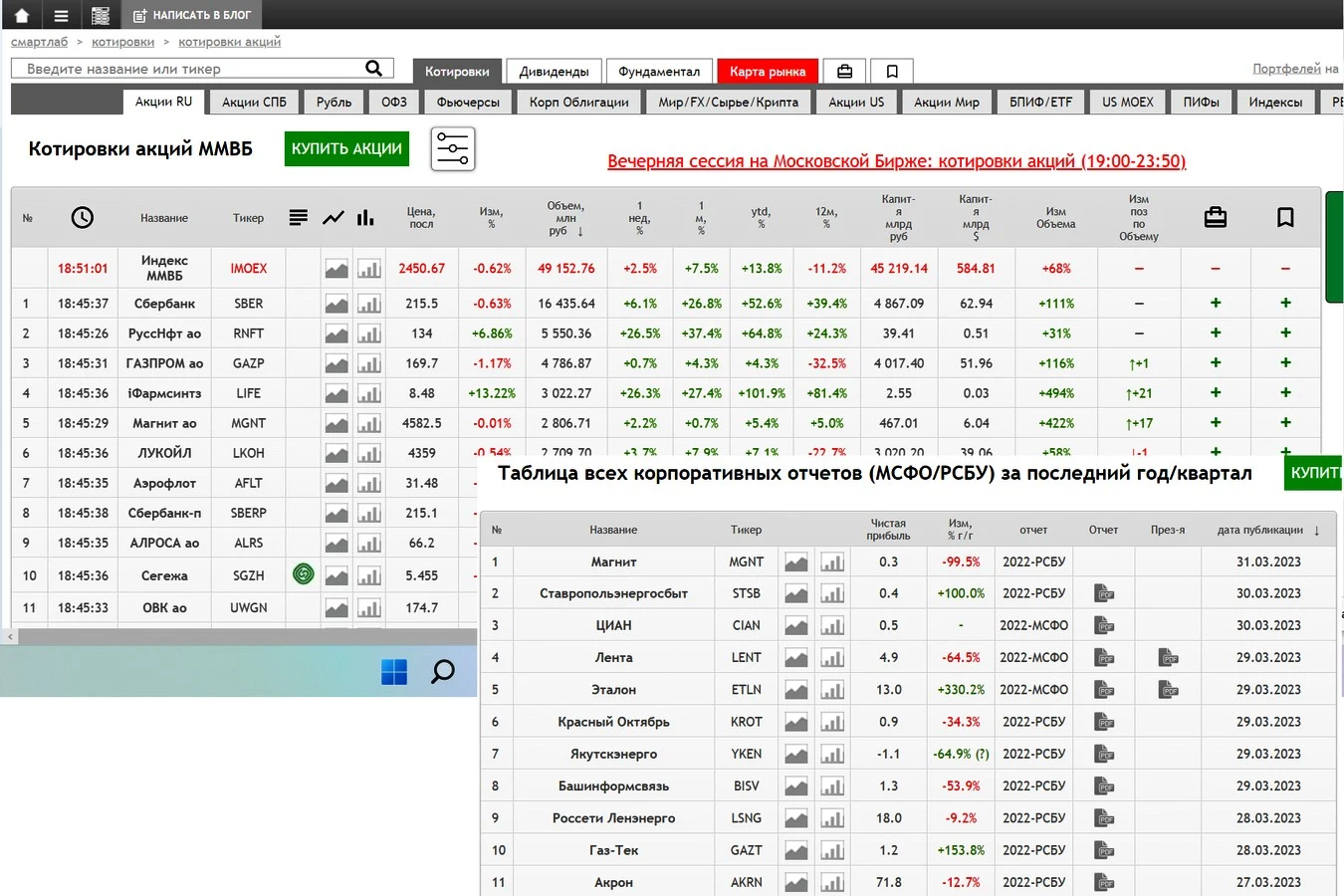
Task: Add SBER to bookmarks with plus sign
Action: (x=1285, y=303)
